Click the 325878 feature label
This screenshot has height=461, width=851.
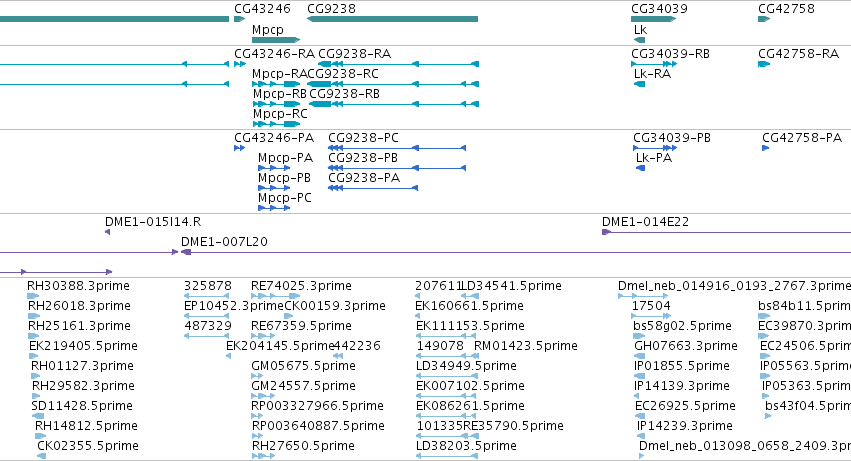(x=208, y=286)
